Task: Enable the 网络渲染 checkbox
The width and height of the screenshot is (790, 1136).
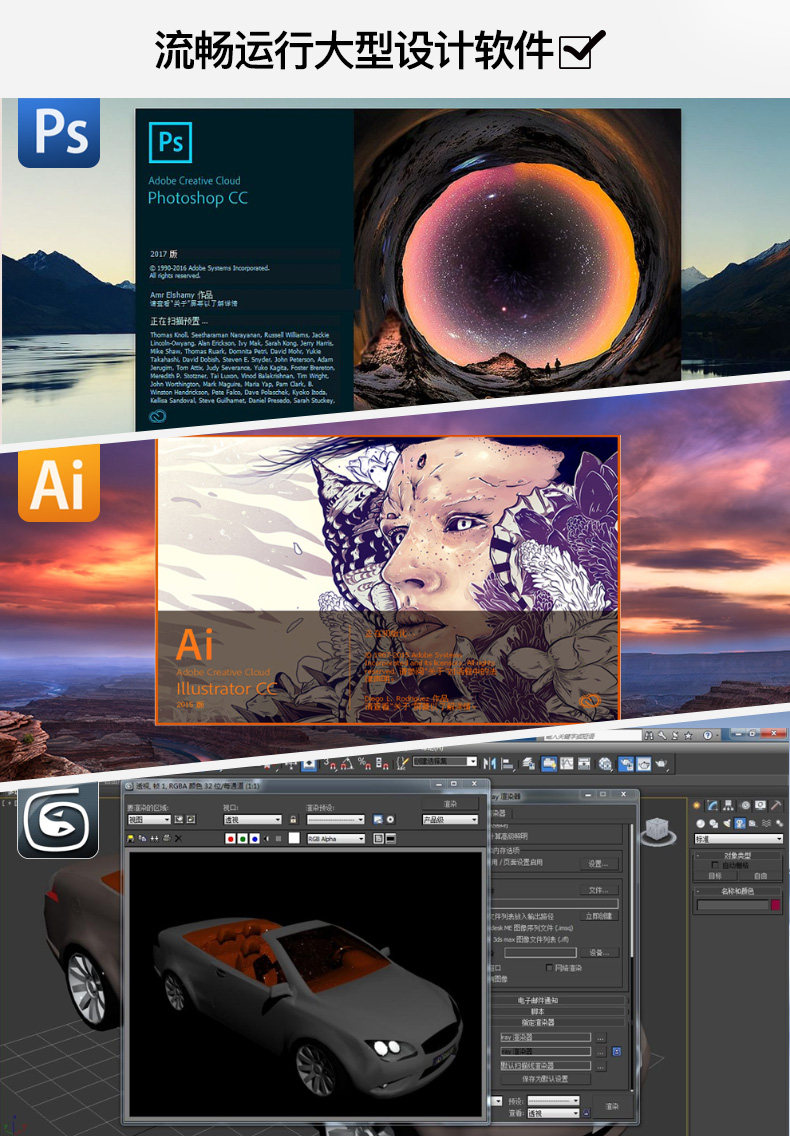Action: tap(549, 967)
